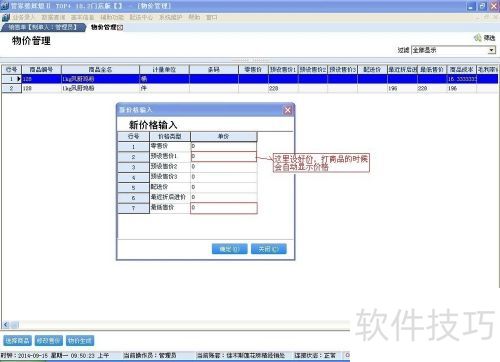Click the 预设售价1 value cell in row 2

[x=283, y=88]
